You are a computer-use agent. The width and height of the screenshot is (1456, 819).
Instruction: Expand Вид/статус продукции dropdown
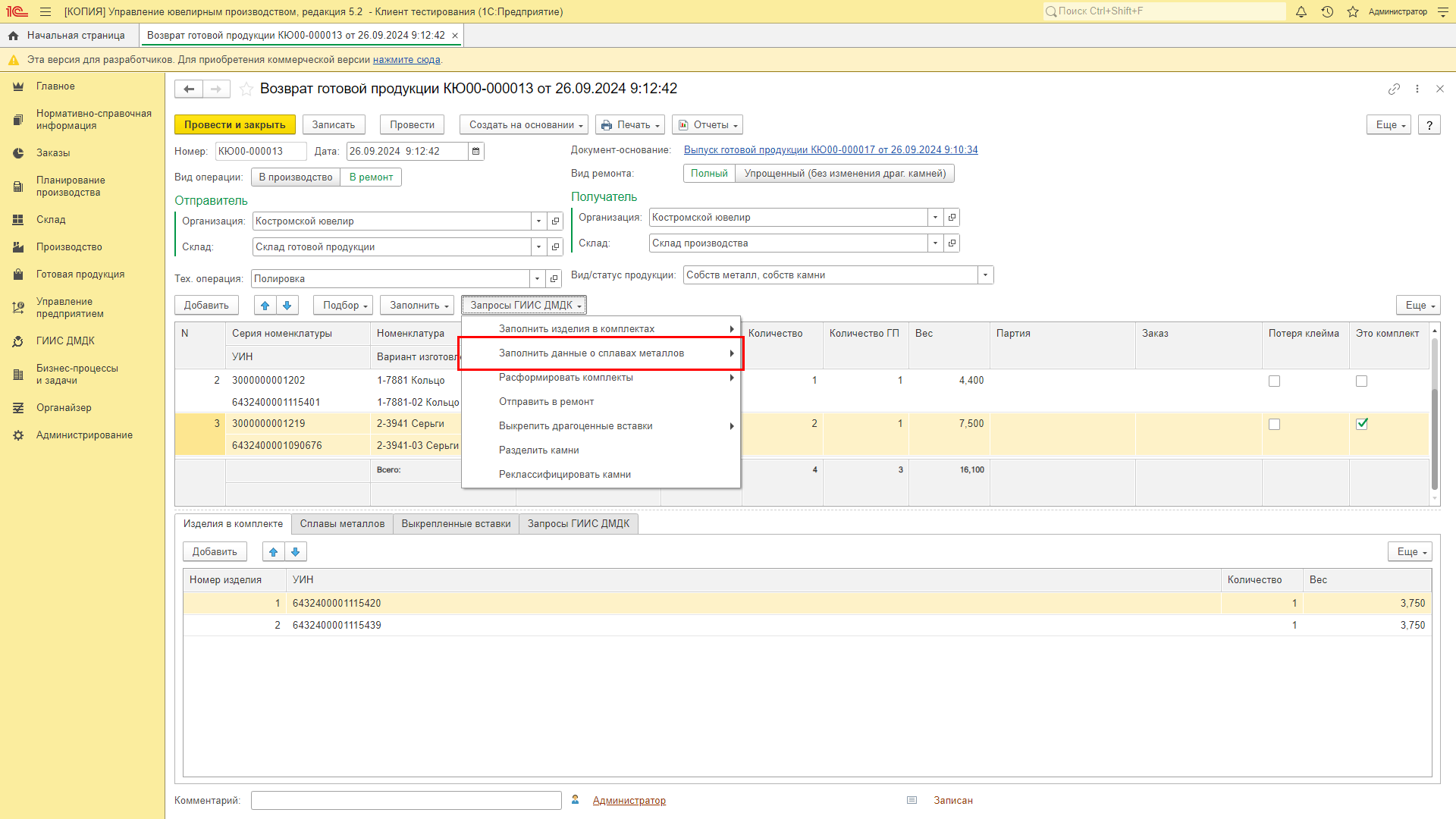985,275
